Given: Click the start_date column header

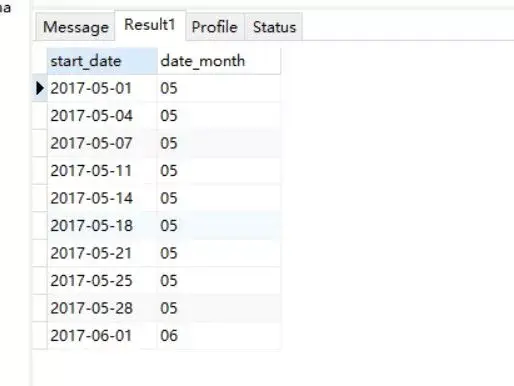Looking at the screenshot, I should coord(102,61).
